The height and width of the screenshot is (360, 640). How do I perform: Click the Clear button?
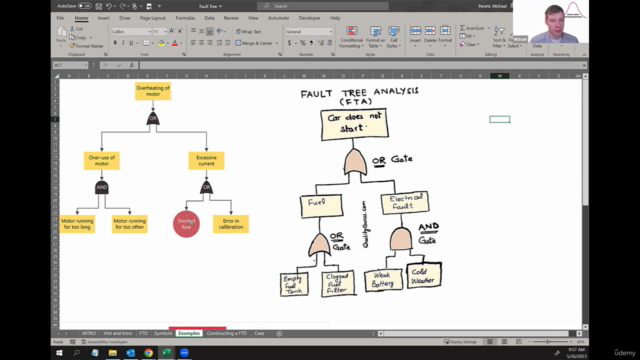469,44
